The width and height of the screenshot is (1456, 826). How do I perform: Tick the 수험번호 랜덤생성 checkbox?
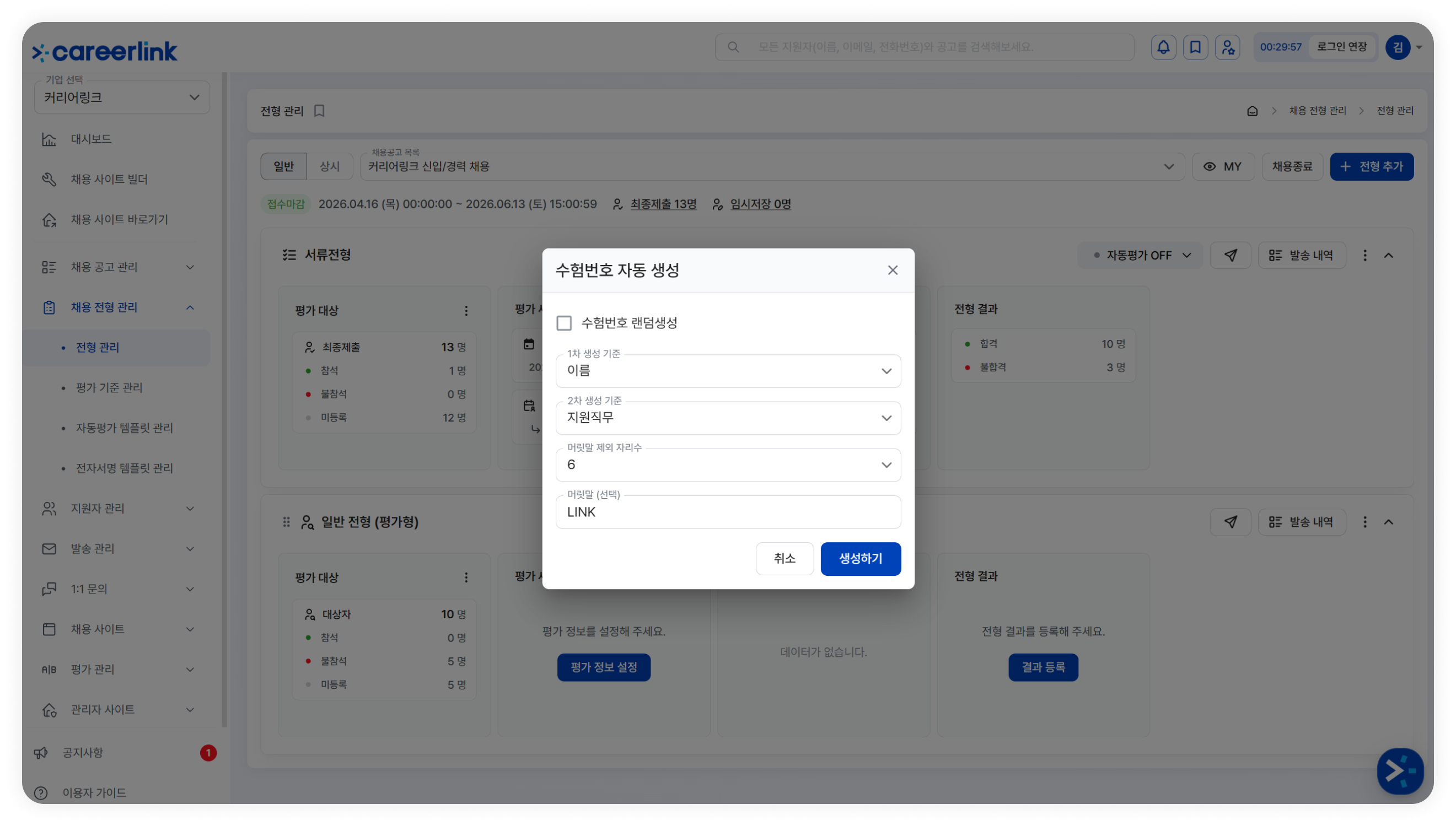pyautogui.click(x=564, y=323)
